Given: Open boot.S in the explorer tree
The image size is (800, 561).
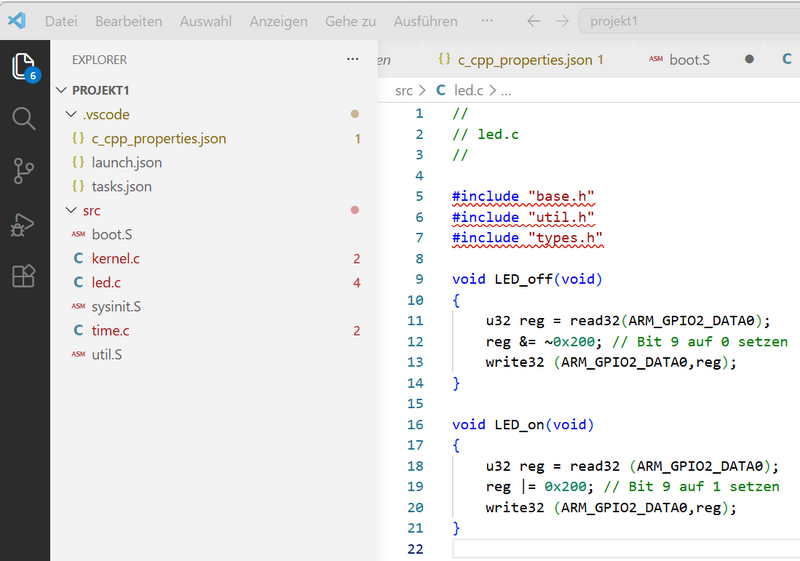Looking at the screenshot, I should coord(112,235).
